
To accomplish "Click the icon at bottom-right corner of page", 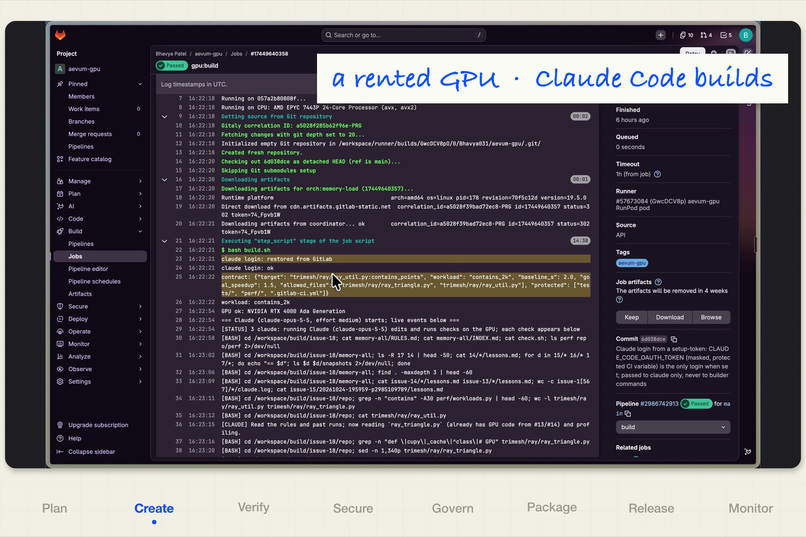I will click(x=747, y=452).
